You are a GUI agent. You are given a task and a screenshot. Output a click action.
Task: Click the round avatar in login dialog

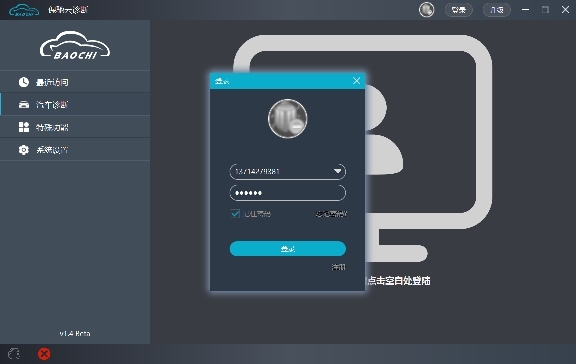288,119
